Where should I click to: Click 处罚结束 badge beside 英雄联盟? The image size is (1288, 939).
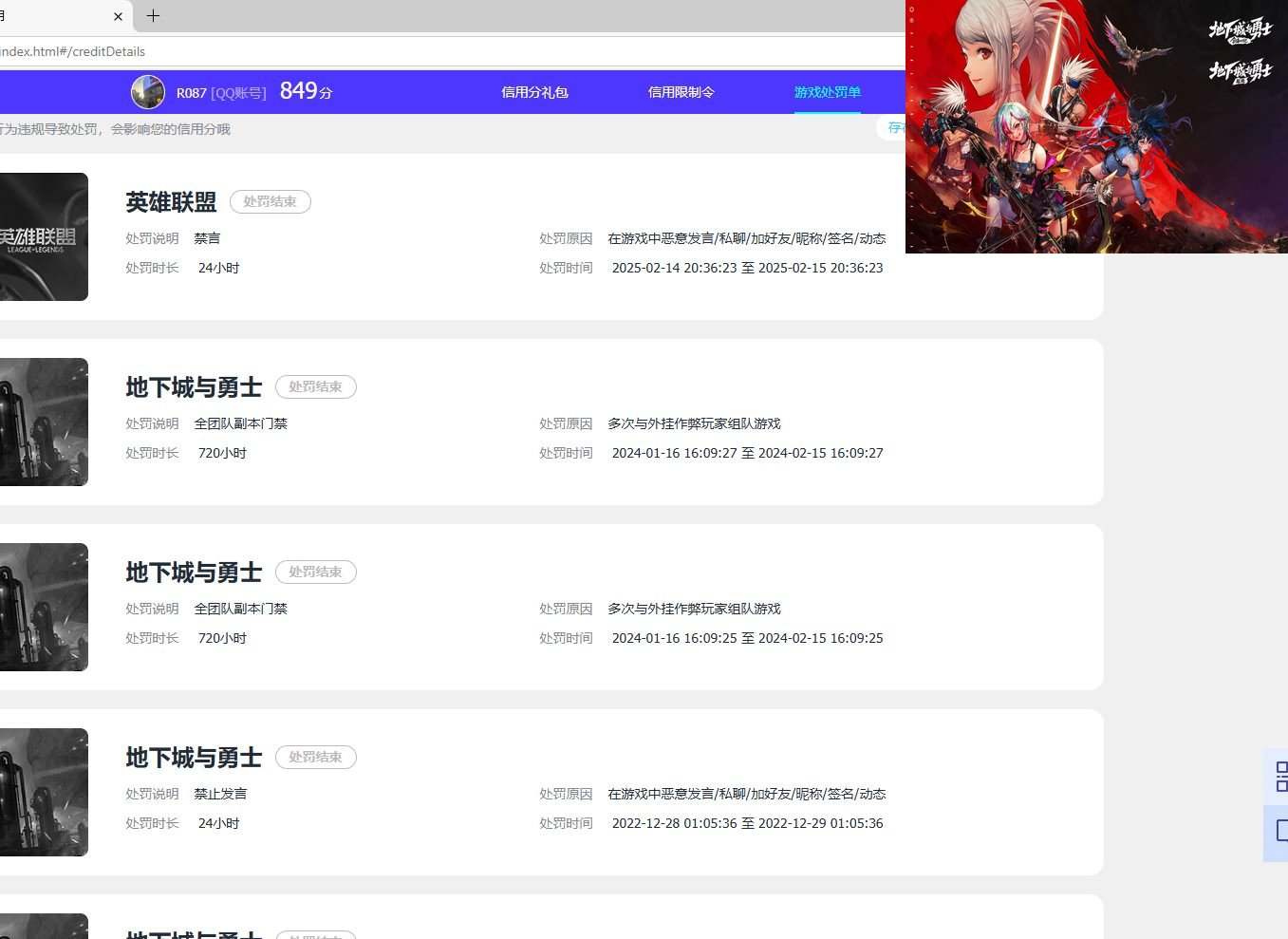tap(271, 201)
